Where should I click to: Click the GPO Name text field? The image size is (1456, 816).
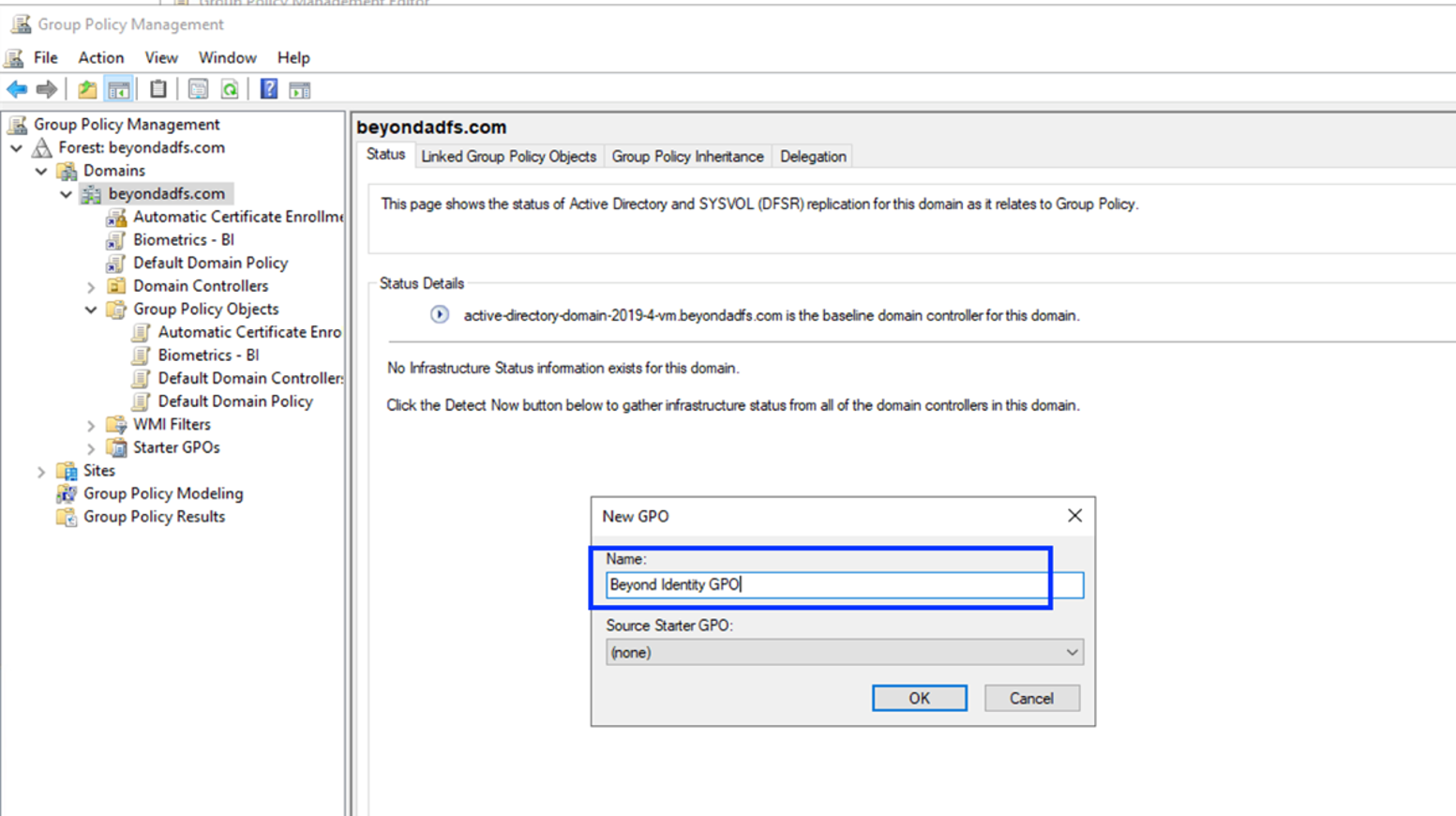(x=844, y=585)
